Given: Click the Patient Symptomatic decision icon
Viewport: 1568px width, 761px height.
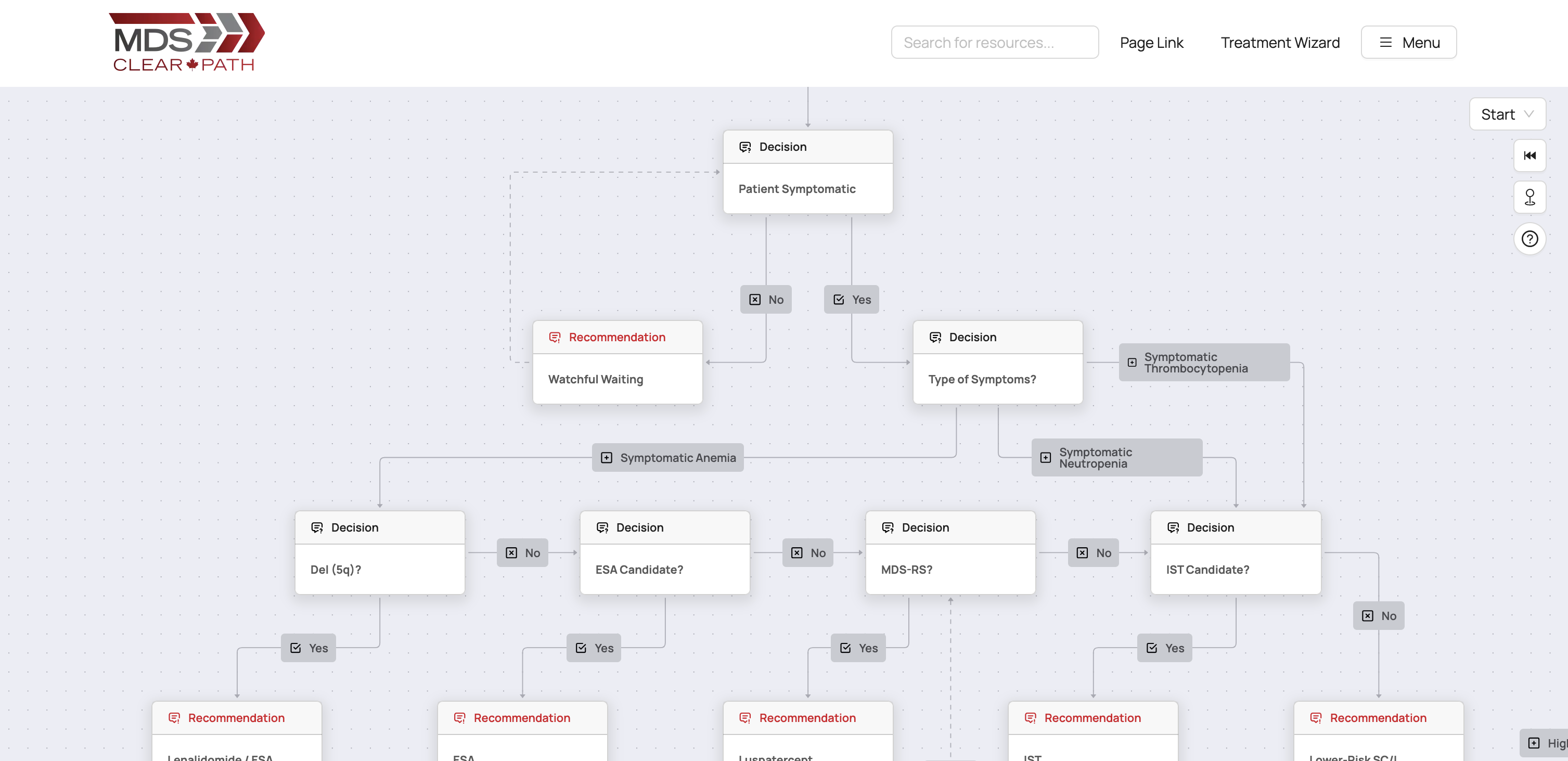Looking at the screenshot, I should (744, 147).
